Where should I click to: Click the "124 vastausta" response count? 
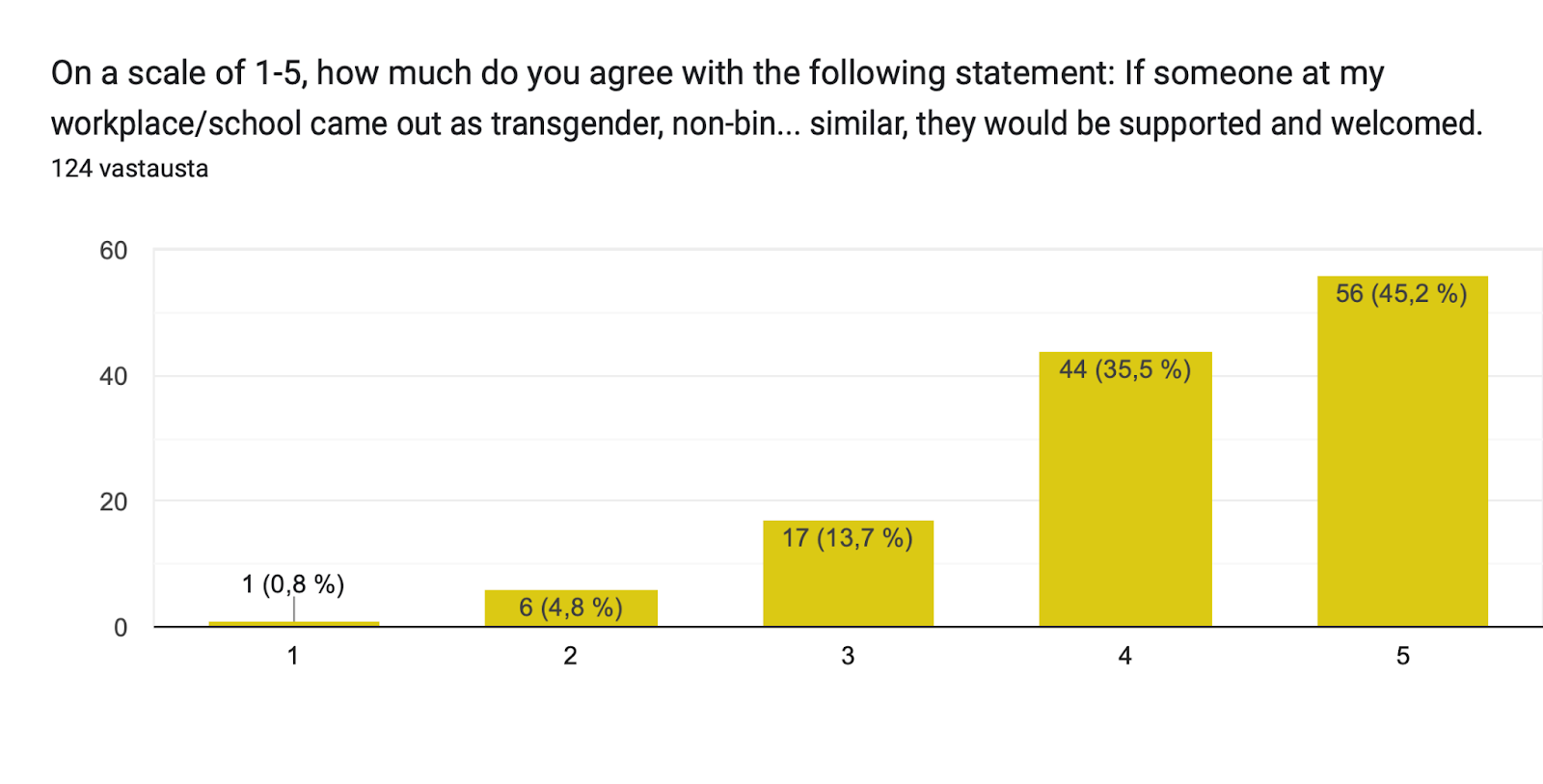[129, 169]
